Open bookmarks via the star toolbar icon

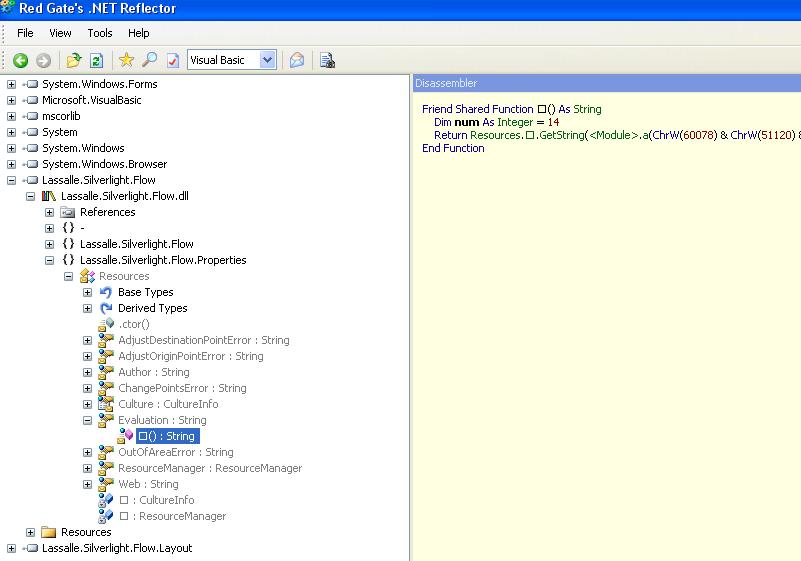pos(126,60)
